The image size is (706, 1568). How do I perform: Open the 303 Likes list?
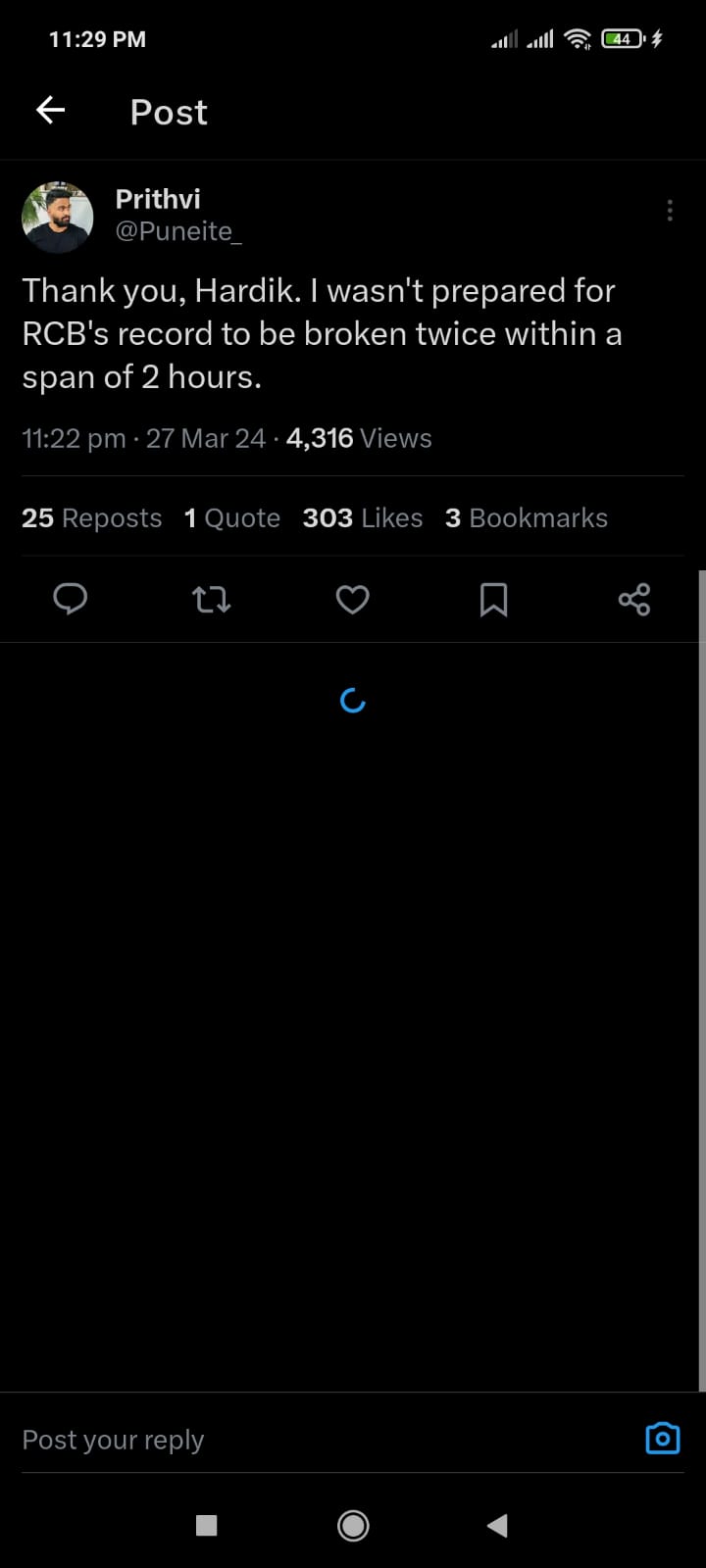click(363, 517)
